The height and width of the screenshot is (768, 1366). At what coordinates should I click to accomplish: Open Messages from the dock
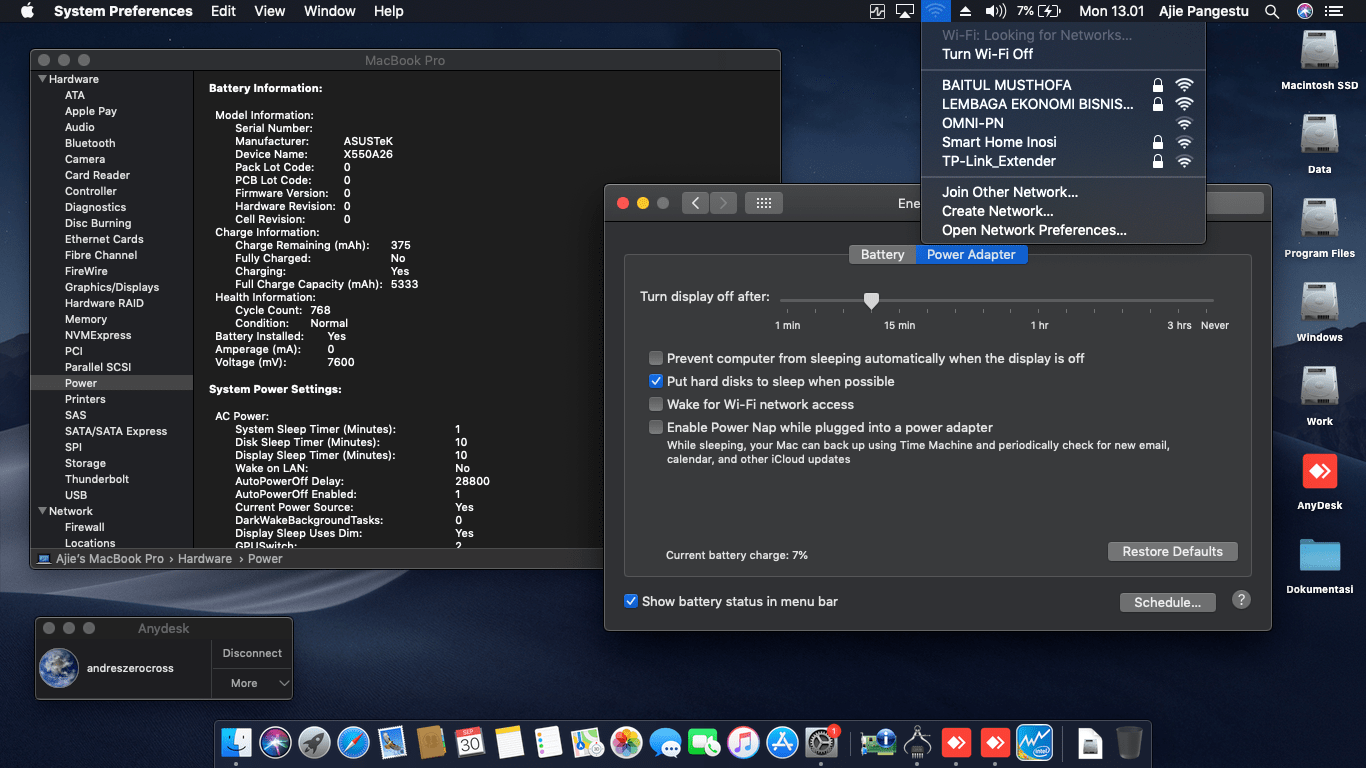coord(665,742)
